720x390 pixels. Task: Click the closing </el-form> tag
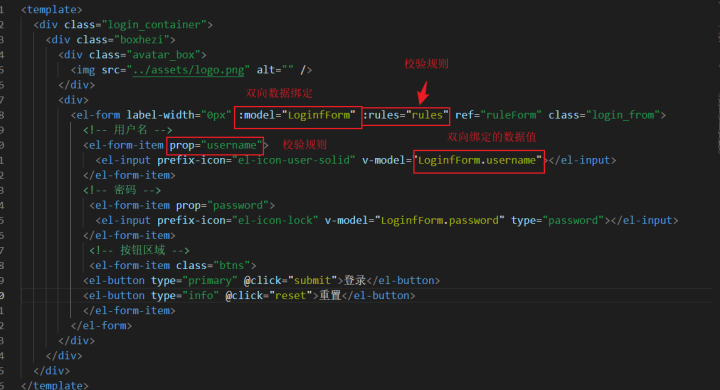(101, 326)
